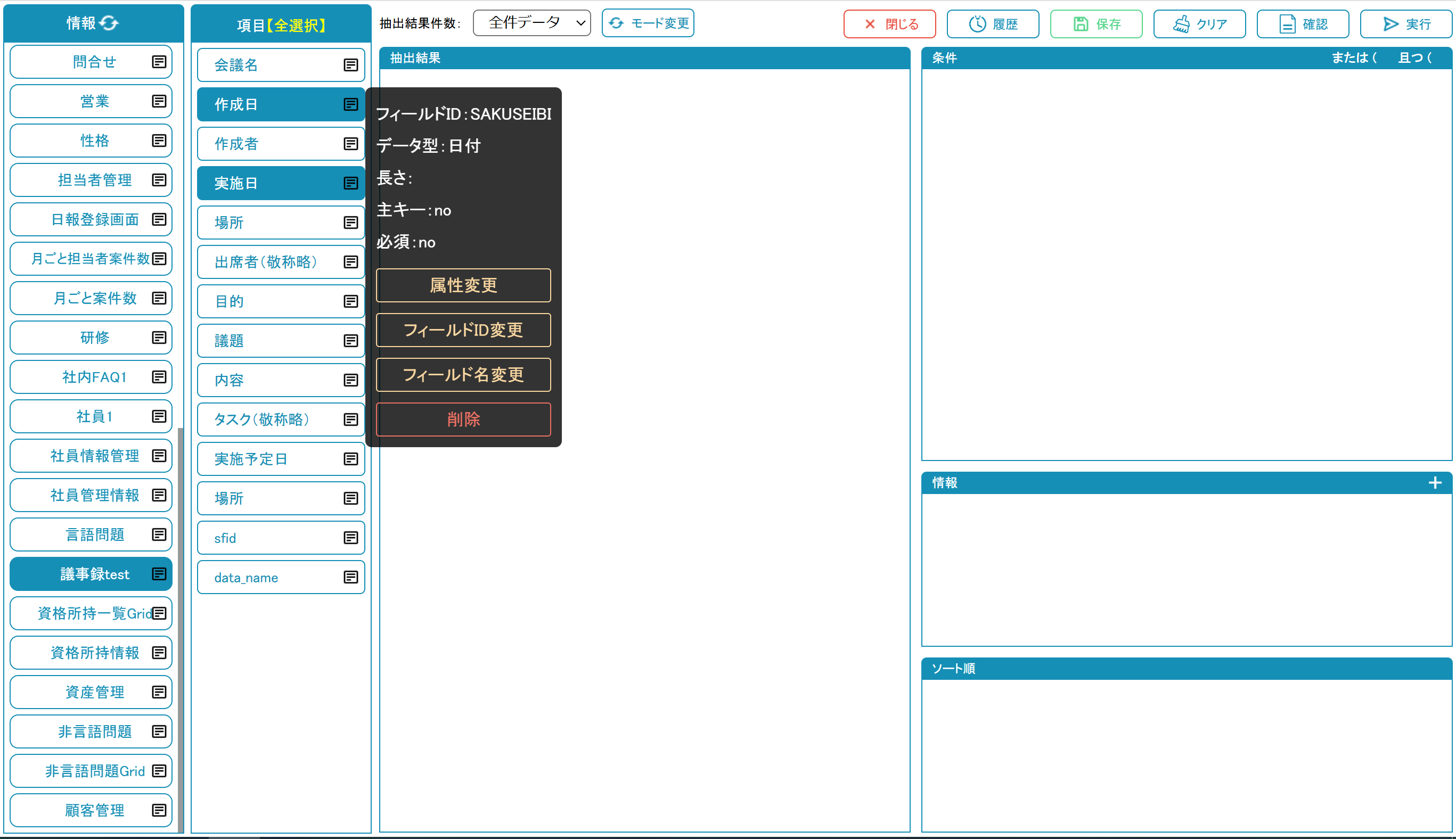Image resolution: width=1456 pixels, height=839 pixels.
Task: Open field info icon on 作成日 item
Action: 351,104
